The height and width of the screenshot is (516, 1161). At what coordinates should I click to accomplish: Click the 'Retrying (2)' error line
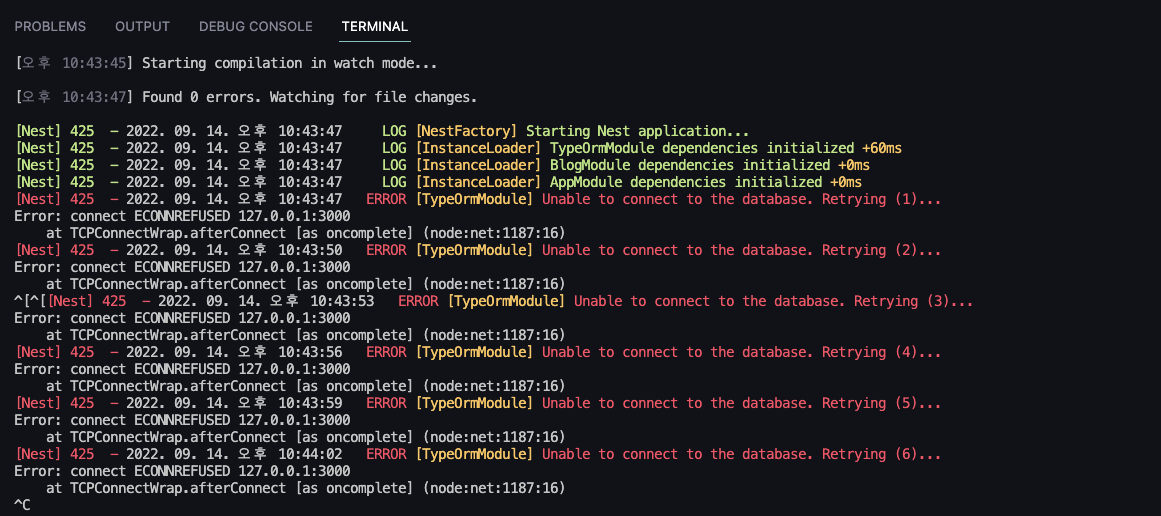[x=478, y=250]
